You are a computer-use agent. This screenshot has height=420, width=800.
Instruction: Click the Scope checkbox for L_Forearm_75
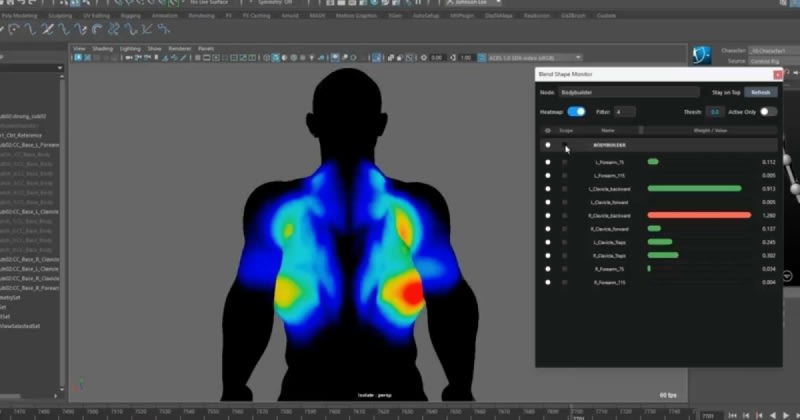point(565,162)
